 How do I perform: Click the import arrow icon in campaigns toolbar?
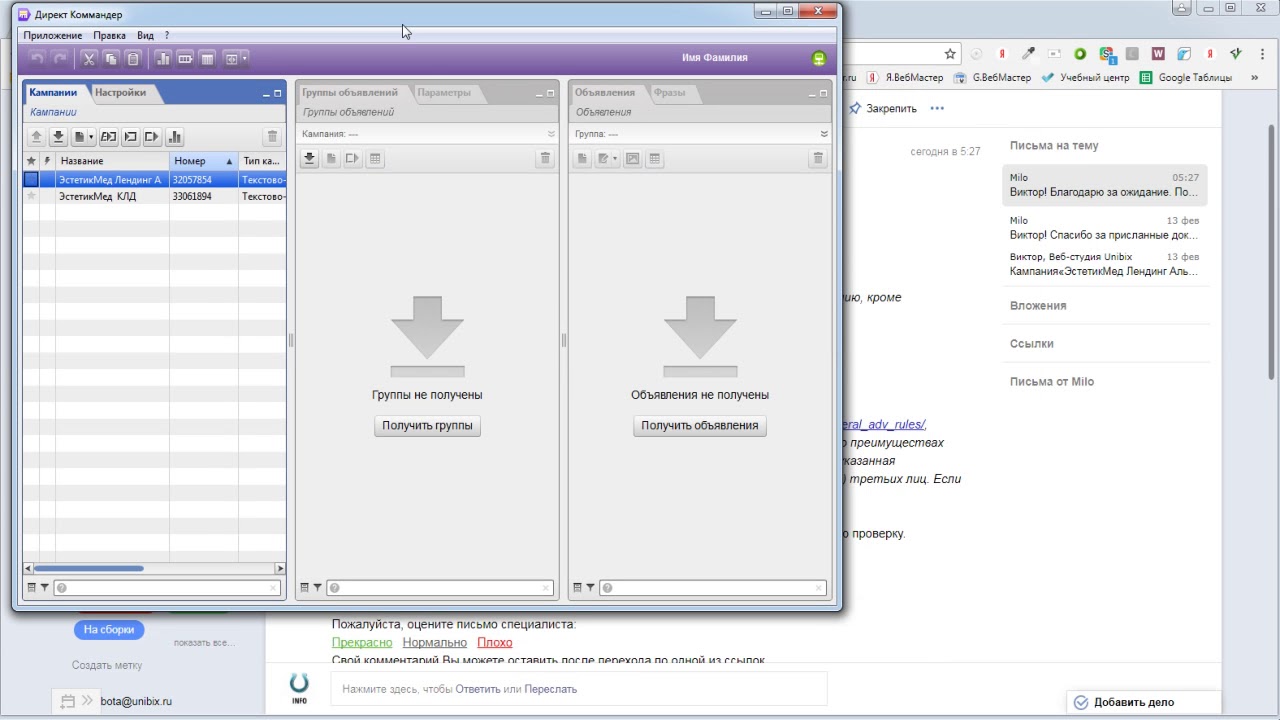point(130,137)
